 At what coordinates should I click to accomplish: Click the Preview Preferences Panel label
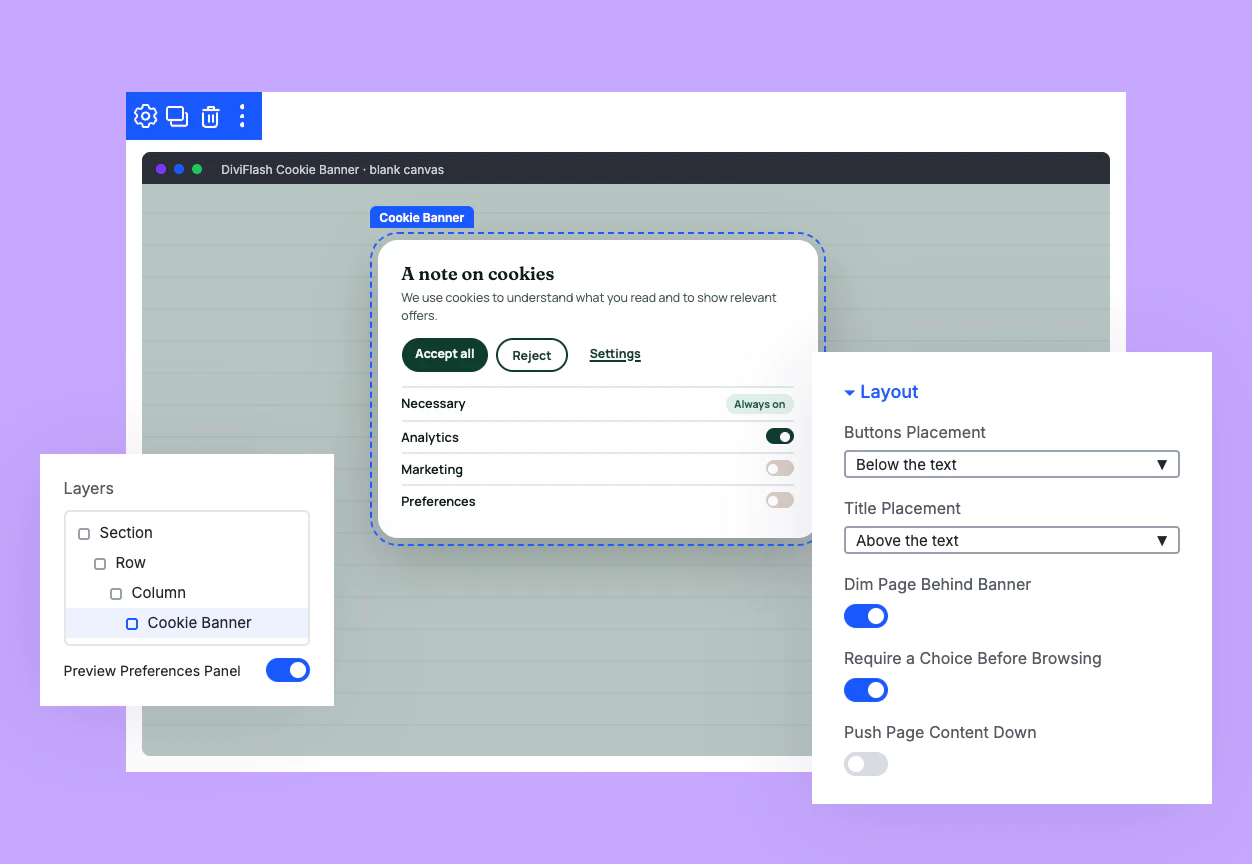pos(152,671)
